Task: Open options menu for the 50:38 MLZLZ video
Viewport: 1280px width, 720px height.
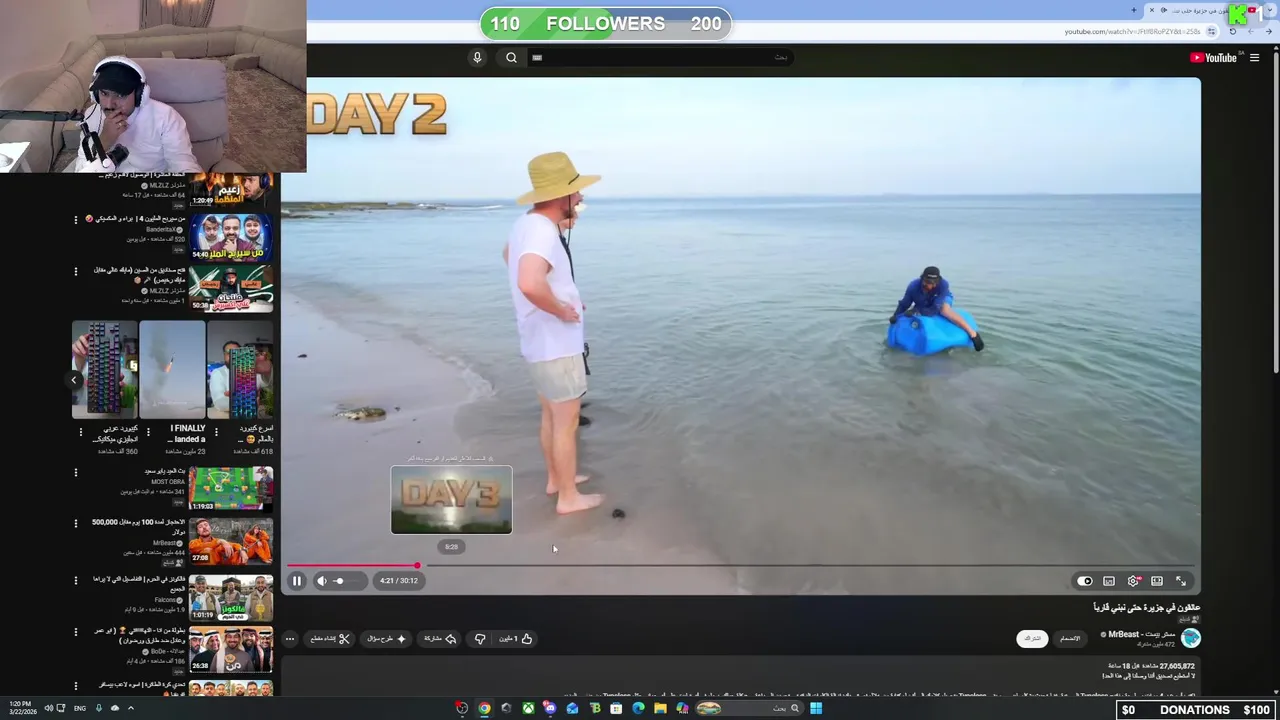Action: [x=75, y=271]
